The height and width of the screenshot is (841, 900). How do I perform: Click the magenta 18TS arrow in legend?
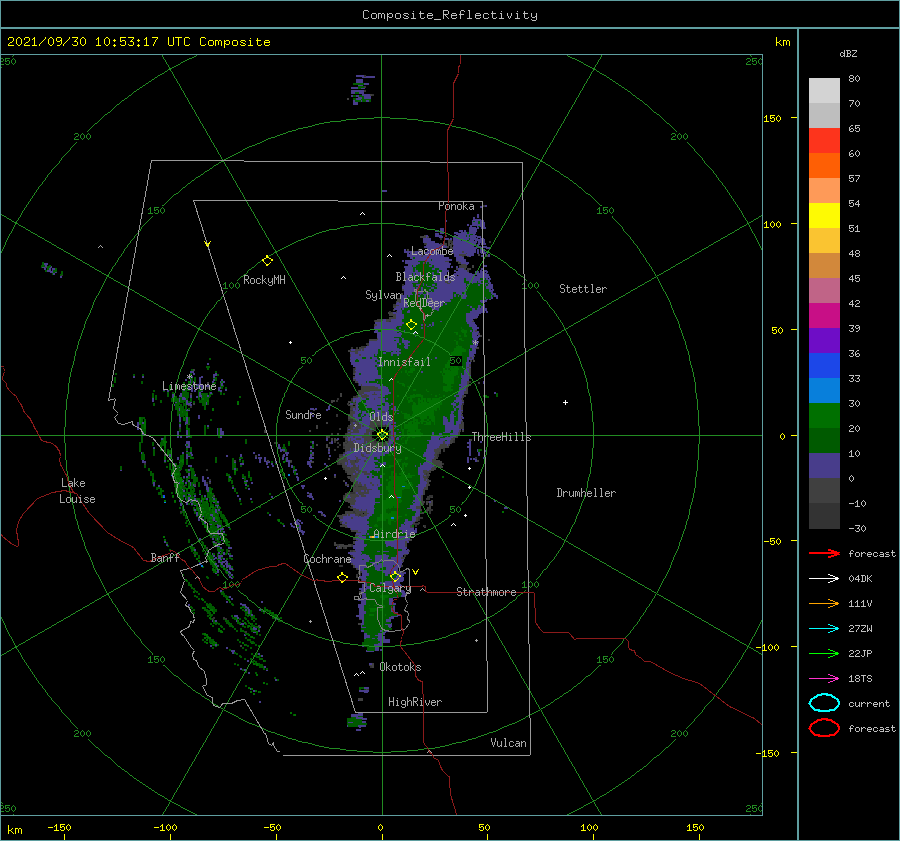[824, 679]
